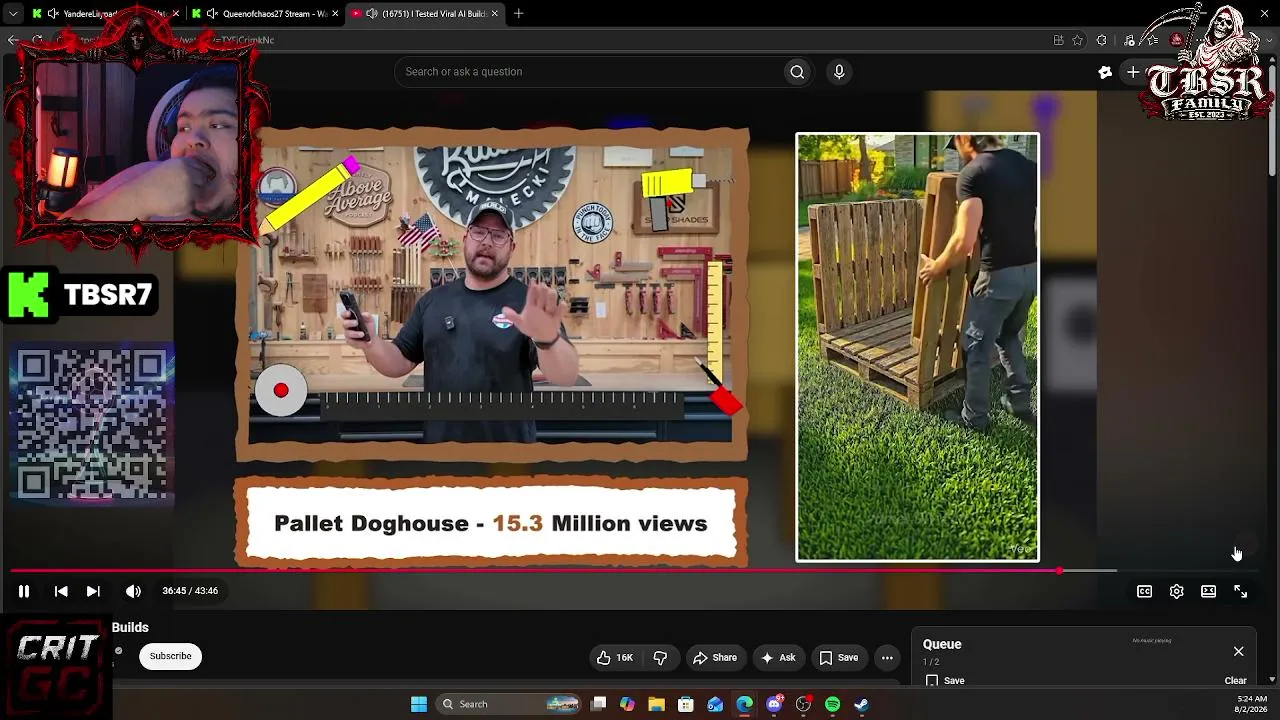Clear the queue
The height and width of the screenshot is (720, 1280).
[x=1236, y=681]
